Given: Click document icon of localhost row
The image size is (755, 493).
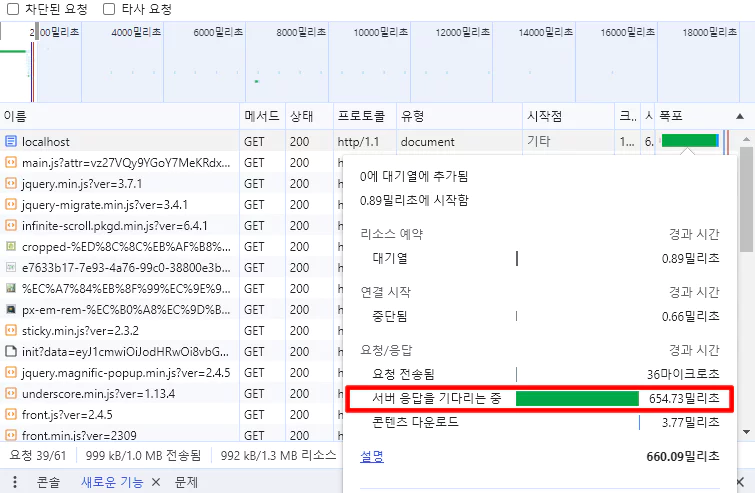Looking at the screenshot, I should tap(11, 142).
